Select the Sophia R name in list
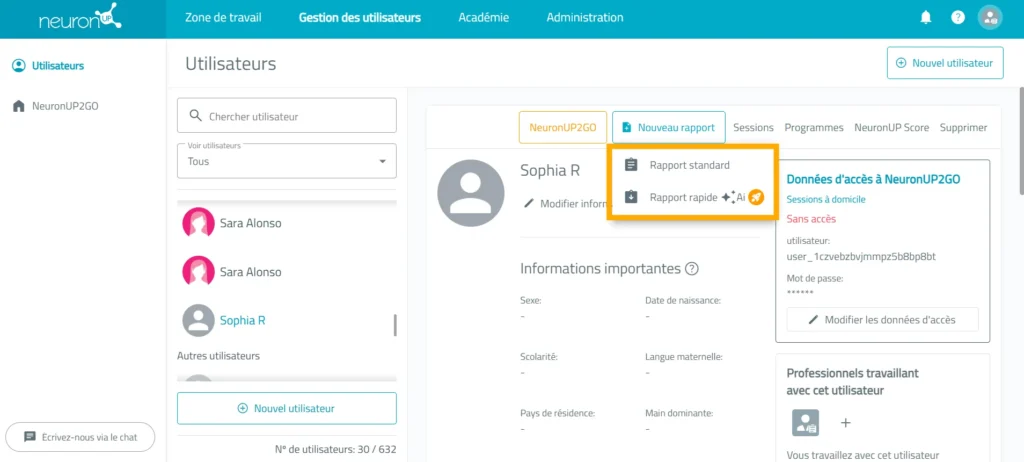 click(242, 321)
